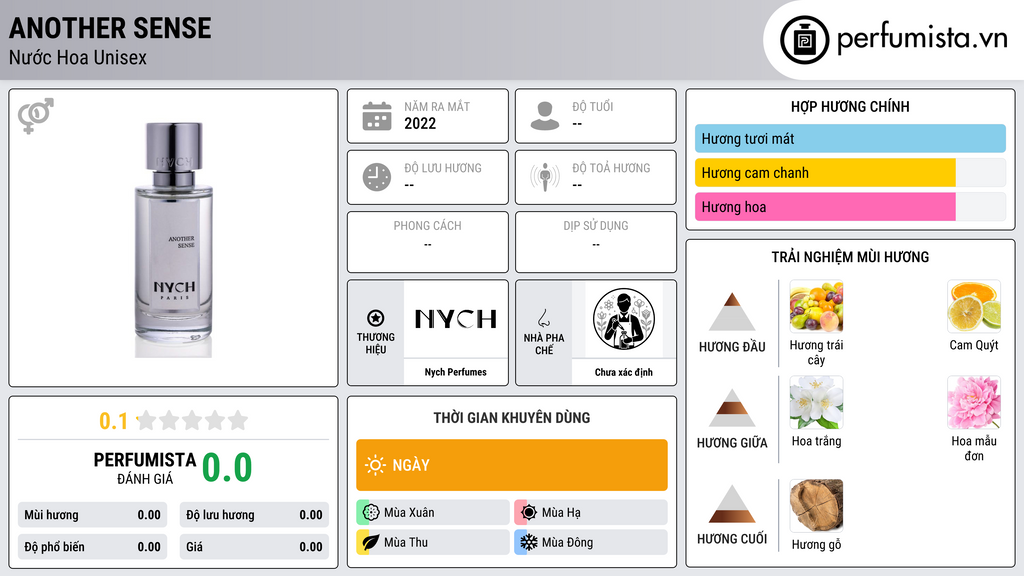Screen dimensions: 1024x576
Task: Click the Trải nghiệm mùi hương heading
Action: click(x=850, y=257)
